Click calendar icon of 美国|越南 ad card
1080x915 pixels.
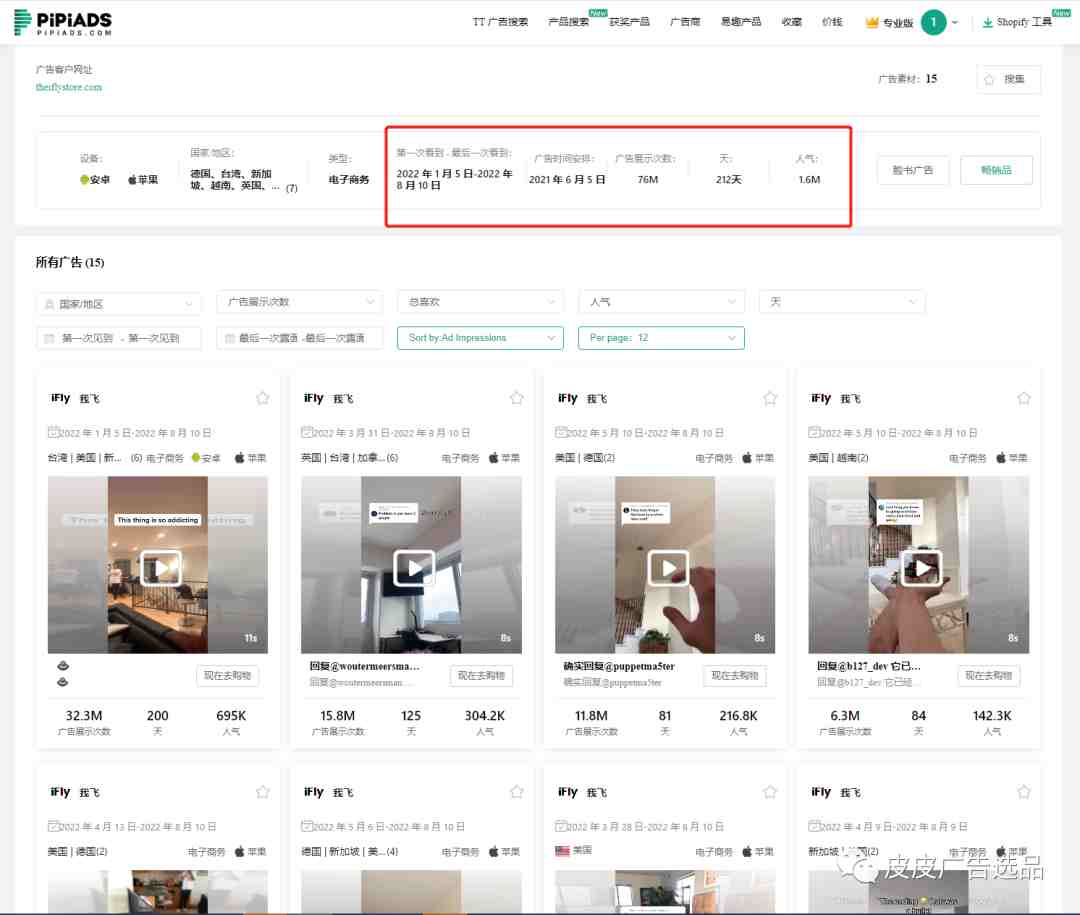coord(813,433)
